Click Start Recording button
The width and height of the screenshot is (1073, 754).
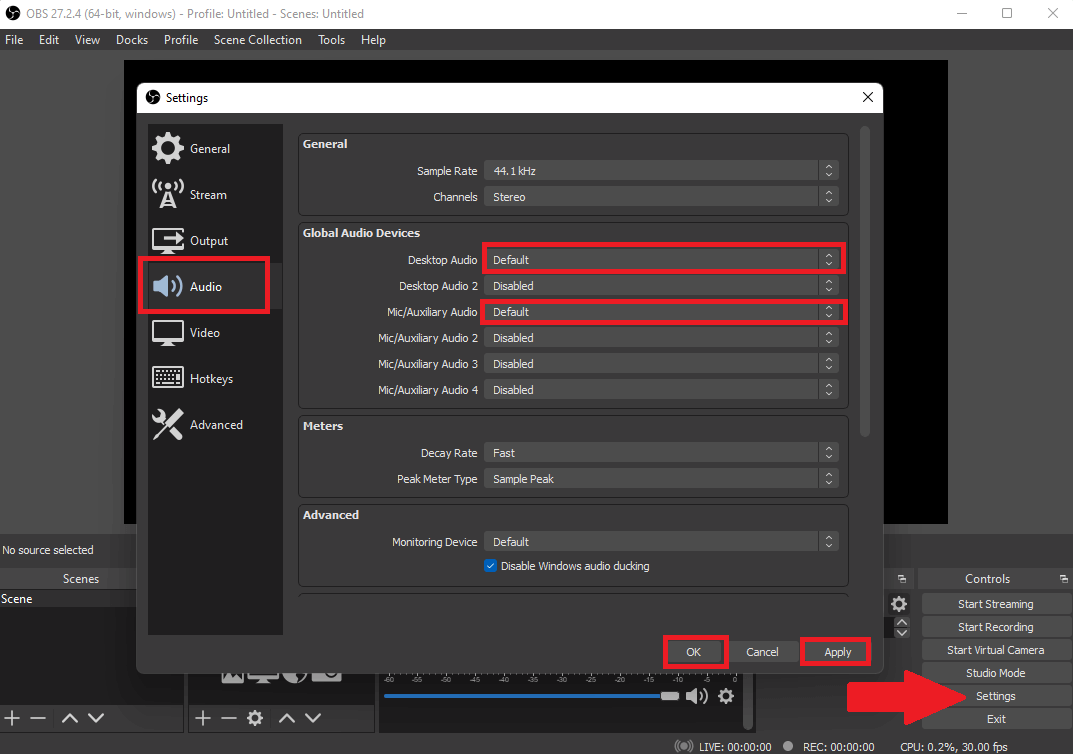click(995, 627)
